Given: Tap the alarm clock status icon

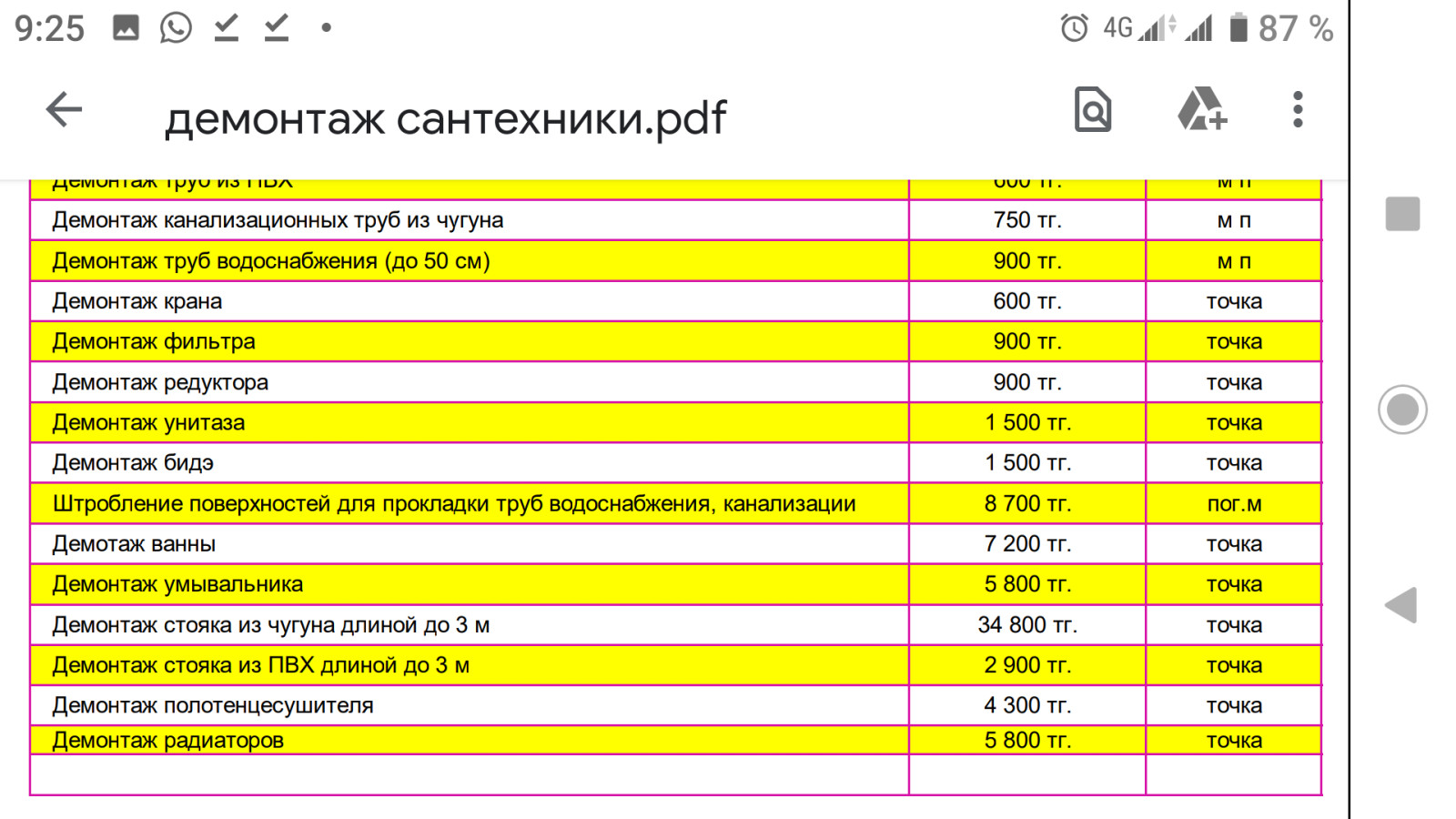Looking at the screenshot, I should click(x=1074, y=28).
